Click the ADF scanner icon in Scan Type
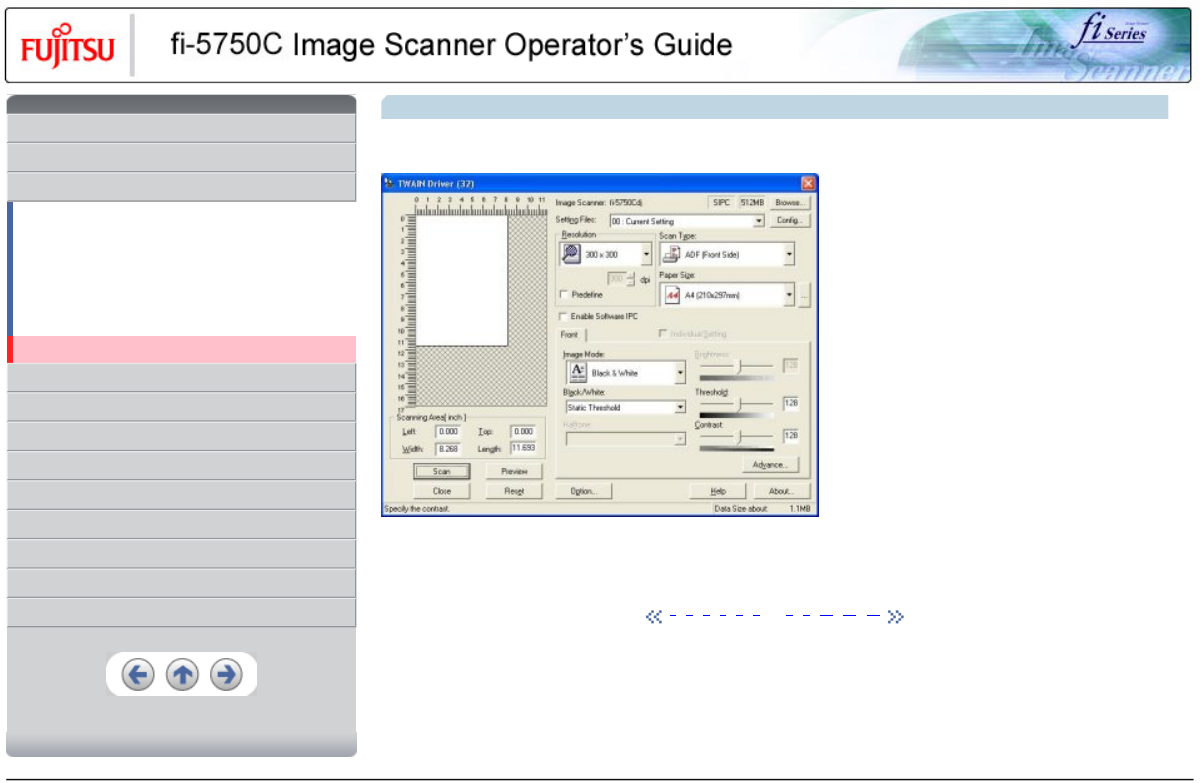1200x783 pixels. click(x=672, y=254)
